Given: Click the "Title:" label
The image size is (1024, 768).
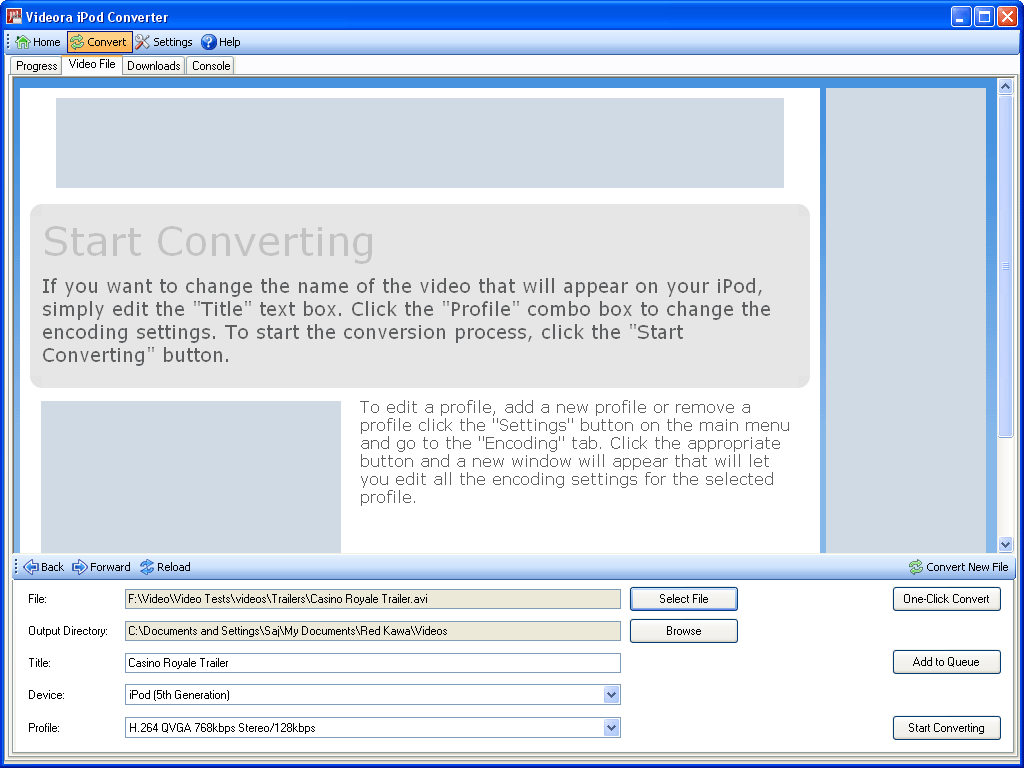Looking at the screenshot, I should [39, 663].
